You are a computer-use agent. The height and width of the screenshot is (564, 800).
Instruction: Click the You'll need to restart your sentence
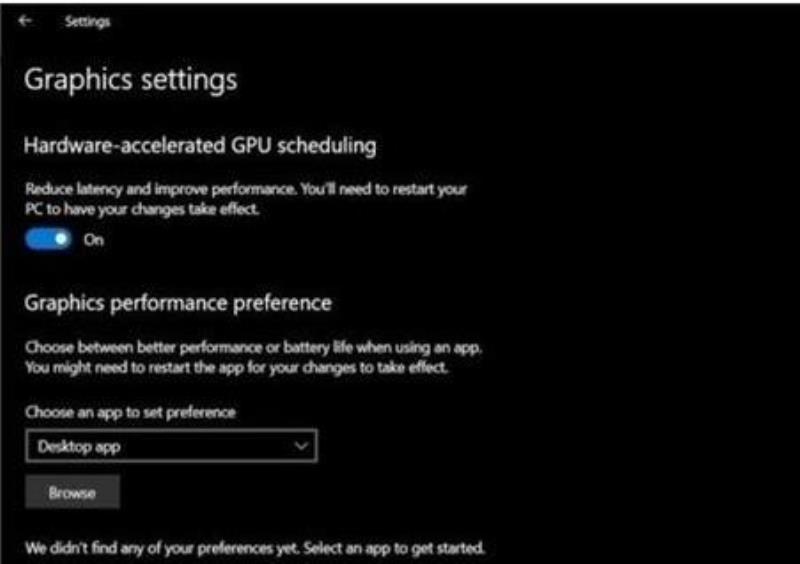(x=383, y=189)
